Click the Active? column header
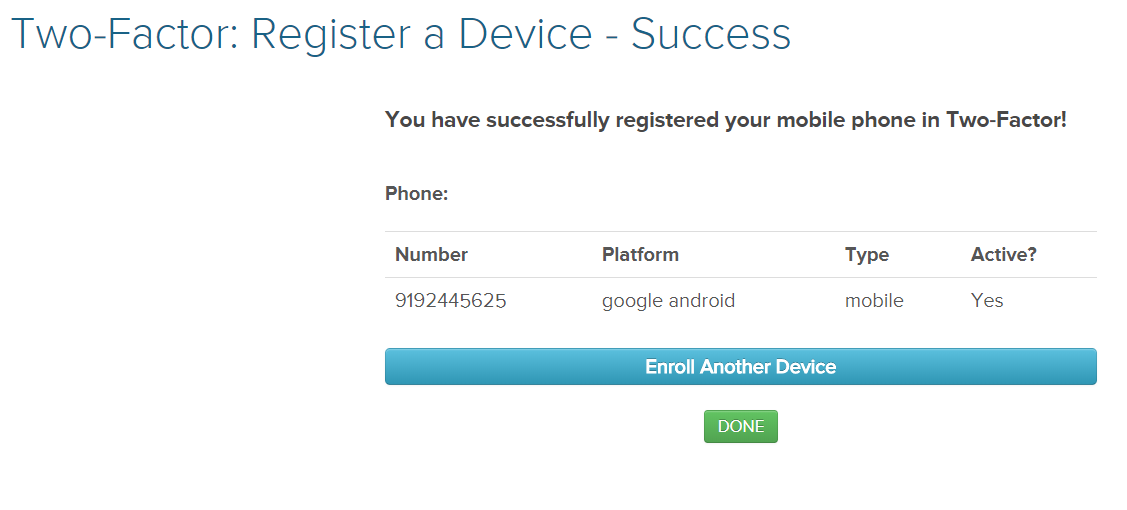 [x=1003, y=255]
